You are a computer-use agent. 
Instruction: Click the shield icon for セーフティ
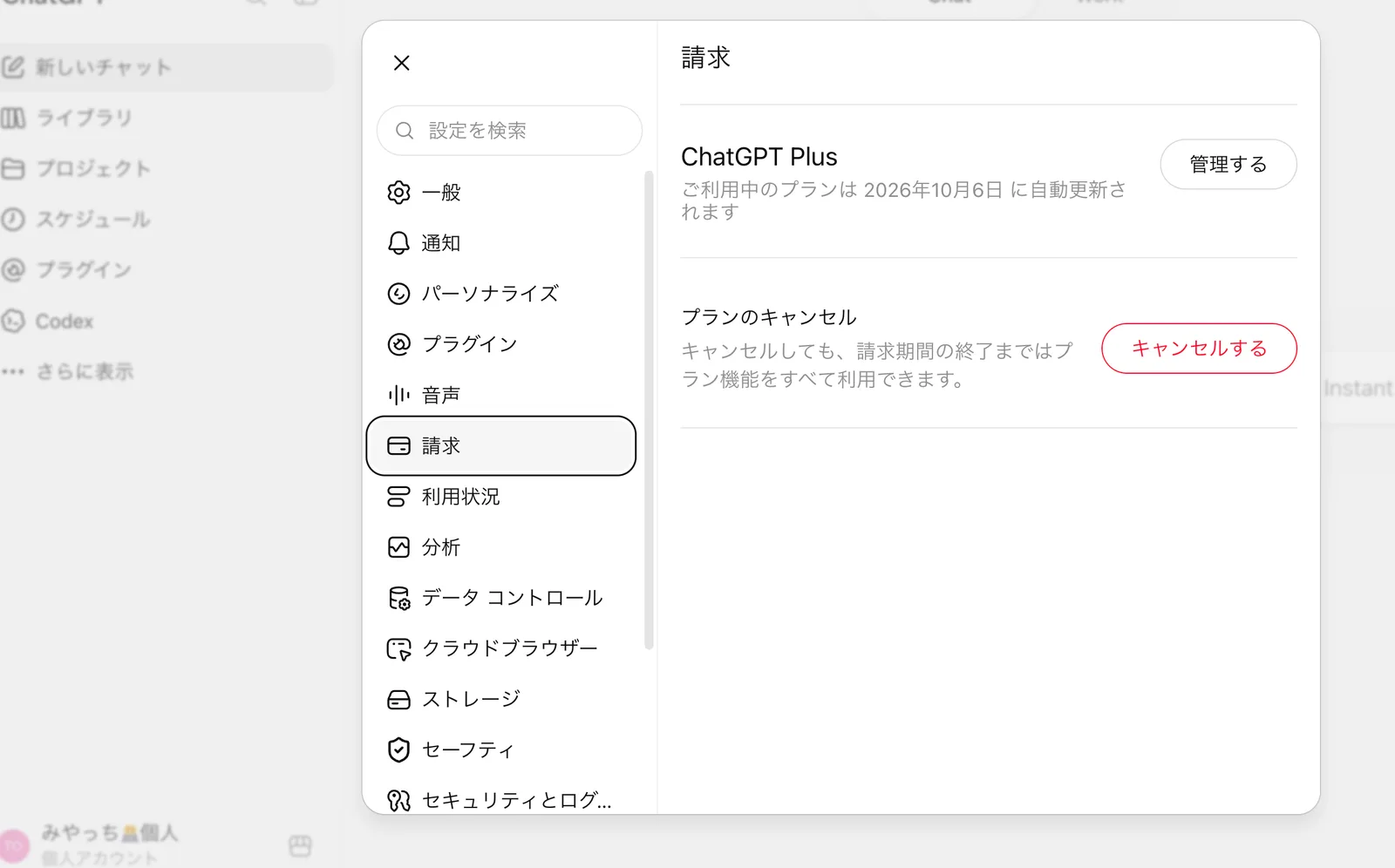(x=398, y=749)
